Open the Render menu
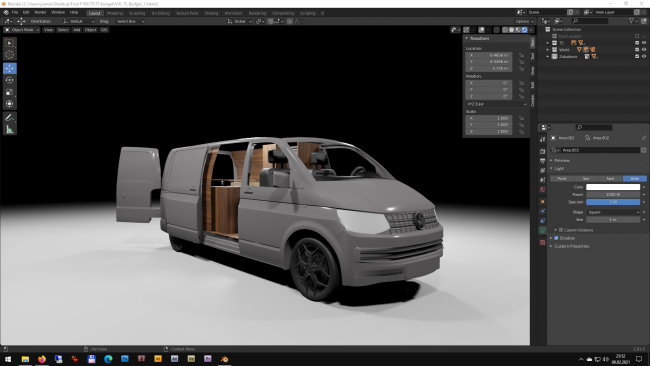This screenshot has width=650, height=366. pos(40,12)
